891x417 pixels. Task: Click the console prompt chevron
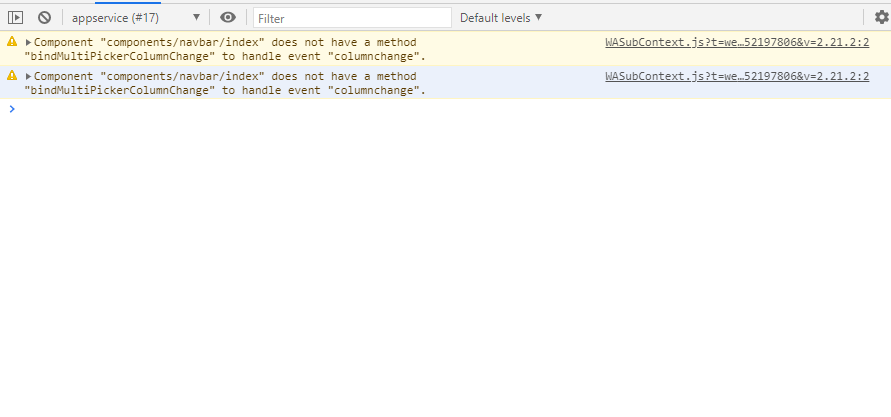tap(12, 109)
